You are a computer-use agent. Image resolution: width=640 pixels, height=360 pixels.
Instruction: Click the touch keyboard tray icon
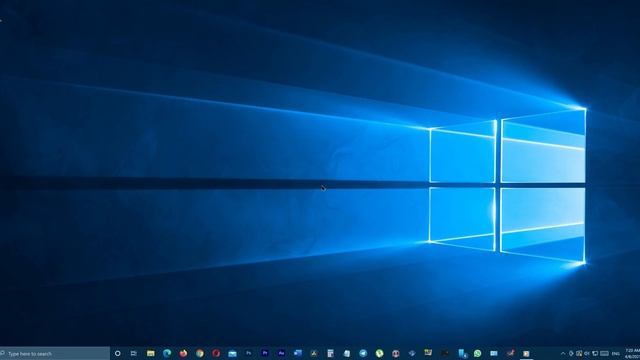coord(604,353)
